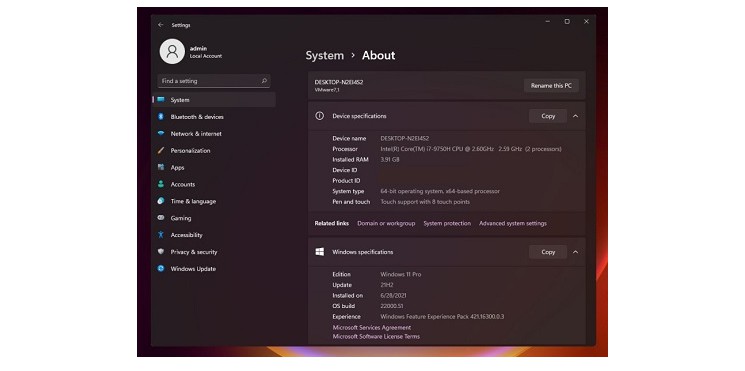The height and width of the screenshot is (371, 745).
Task: Minimize the Settings window
Action: click(x=547, y=21)
